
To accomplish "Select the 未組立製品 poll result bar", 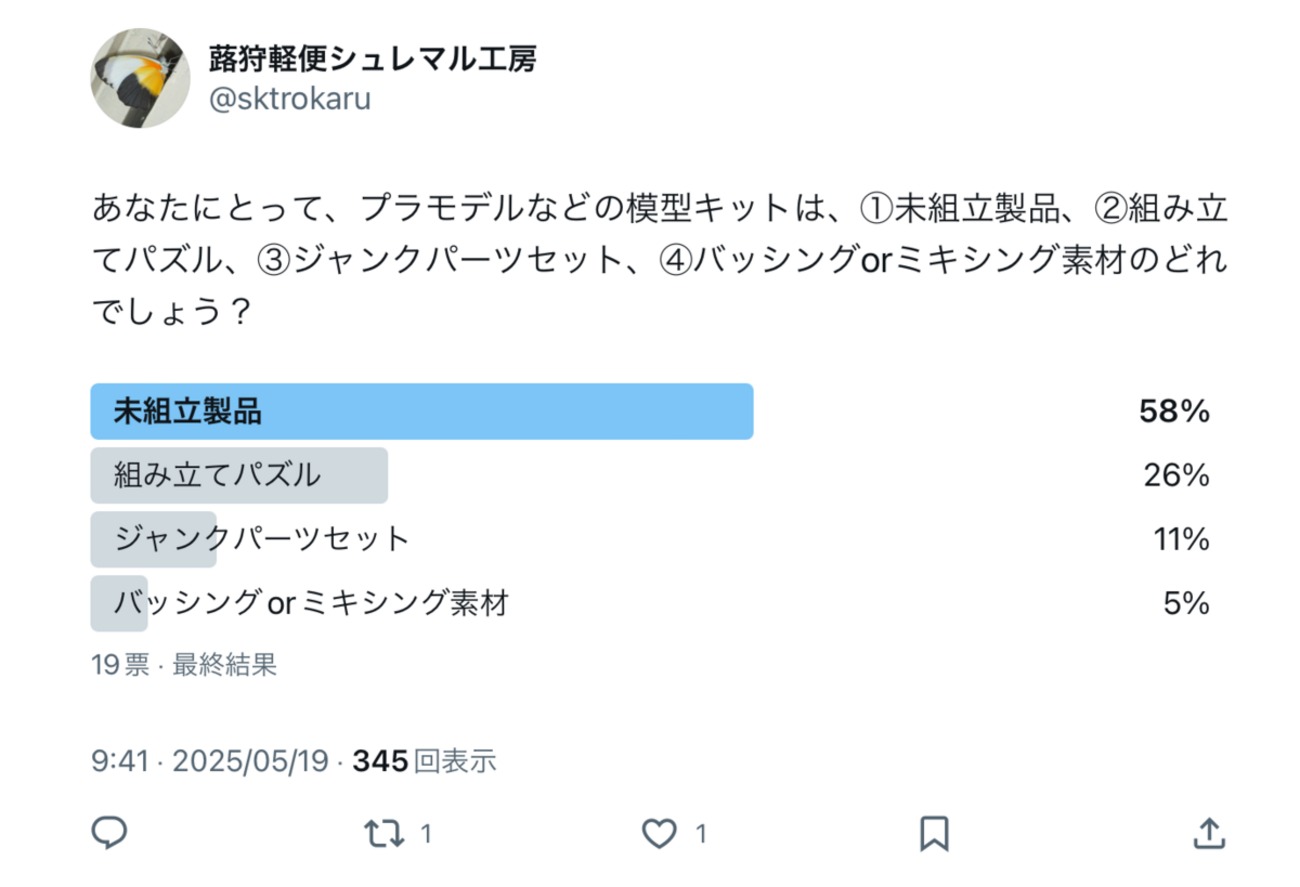I will click(421, 411).
